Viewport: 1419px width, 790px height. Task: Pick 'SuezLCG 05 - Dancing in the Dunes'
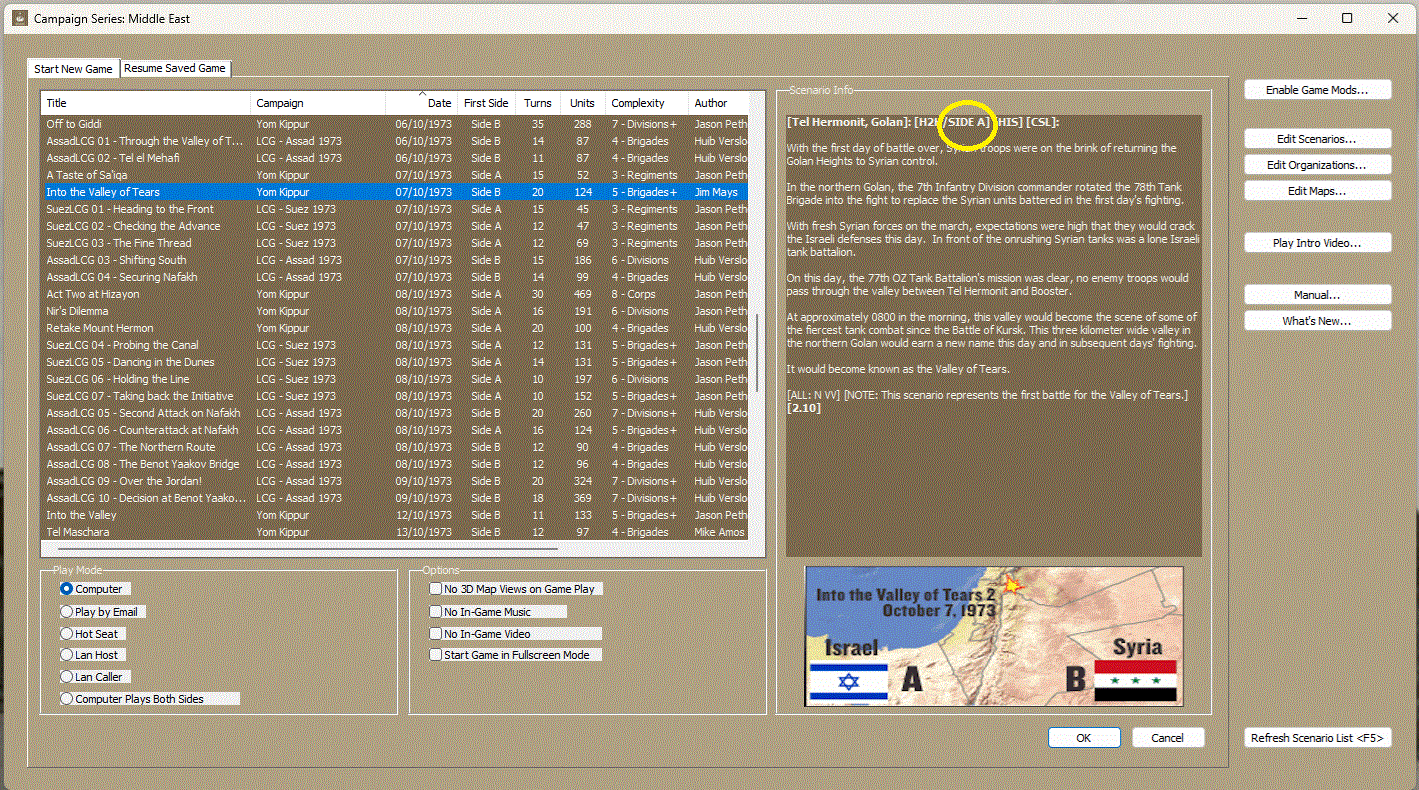coord(395,362)
